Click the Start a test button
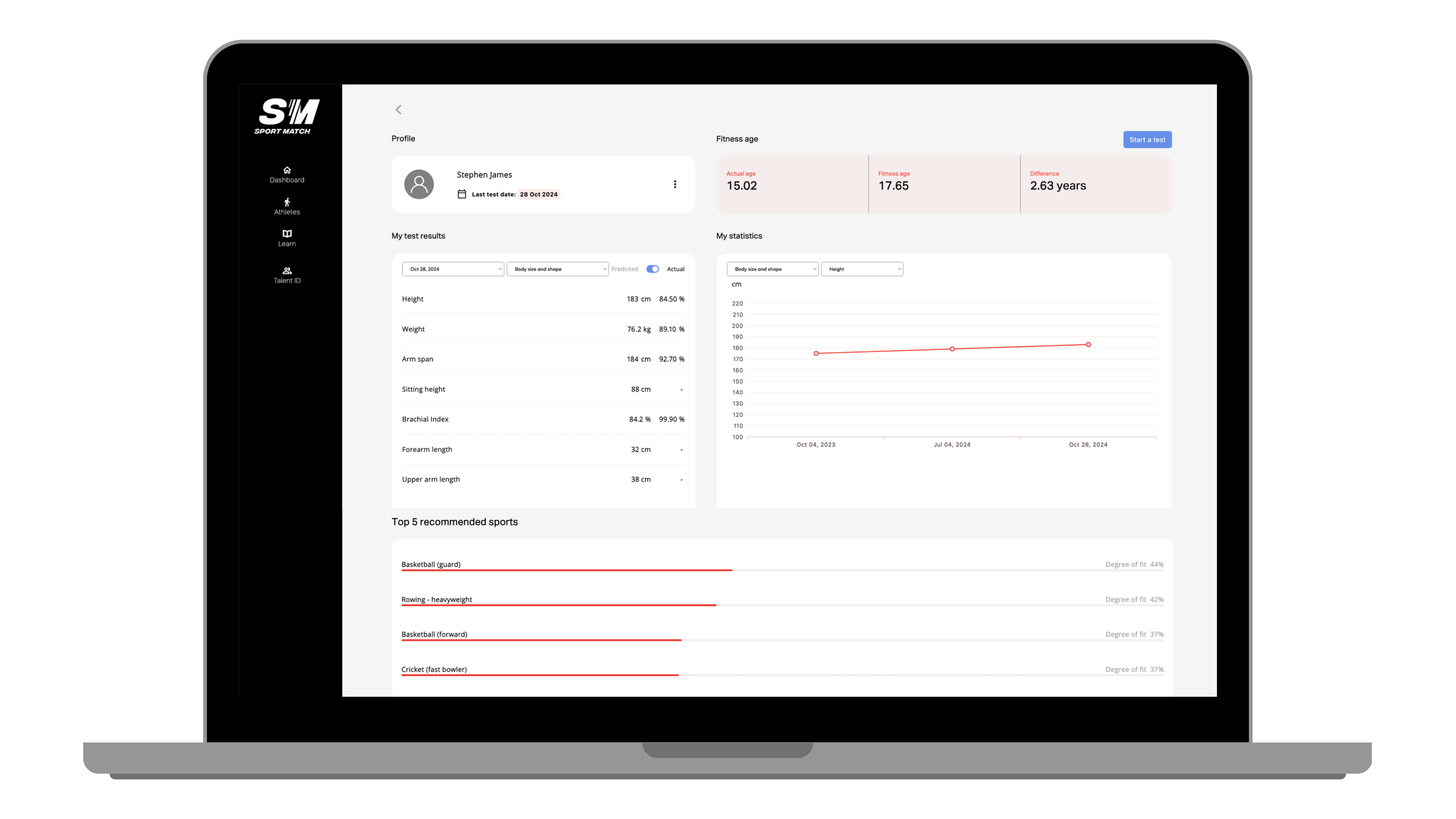This screenshot has width=1456, height=819. point(1147,140)
